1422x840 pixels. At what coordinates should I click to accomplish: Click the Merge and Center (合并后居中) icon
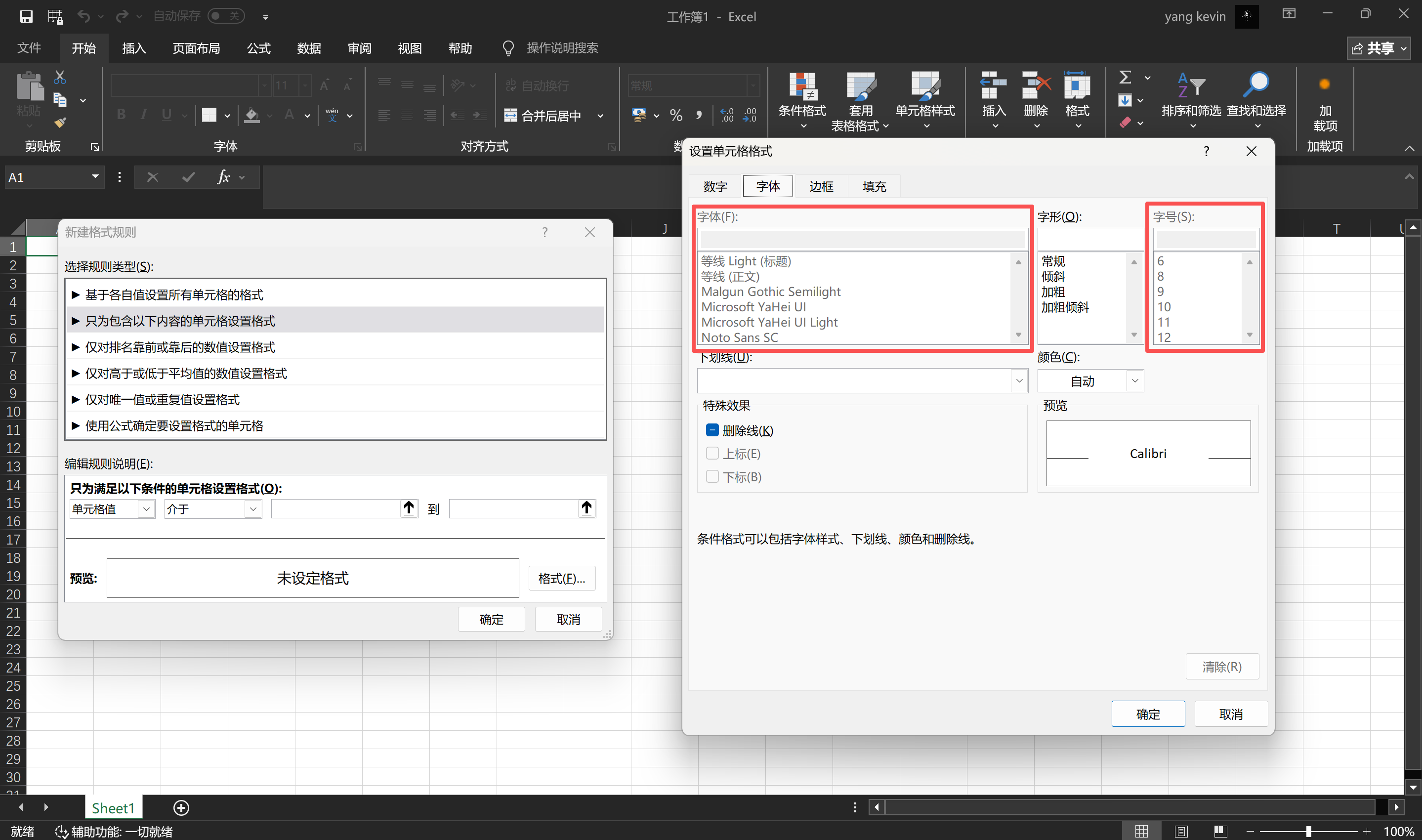coord(510,116)
